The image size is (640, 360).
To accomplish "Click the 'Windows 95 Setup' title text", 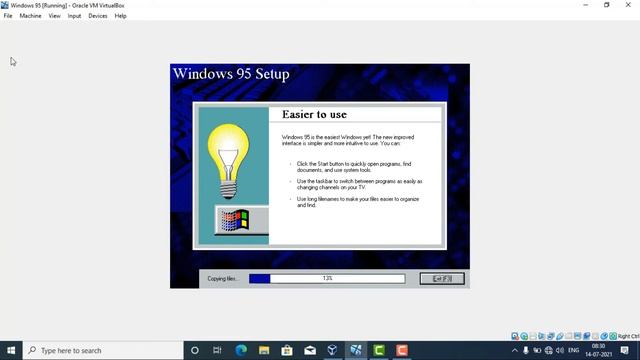I will click(231, 74).
